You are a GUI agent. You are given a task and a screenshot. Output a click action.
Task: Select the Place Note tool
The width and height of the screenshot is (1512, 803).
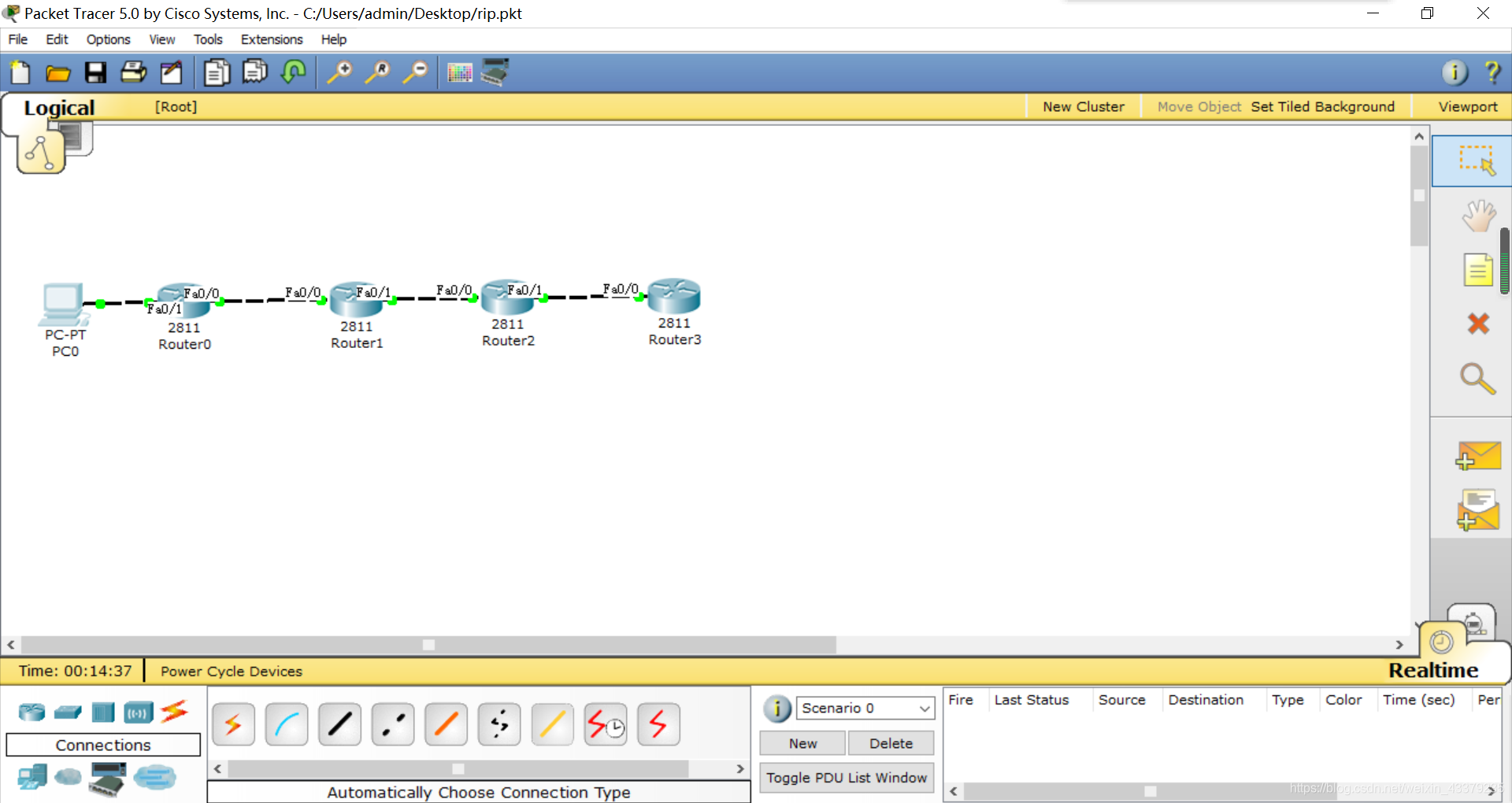1478,270
